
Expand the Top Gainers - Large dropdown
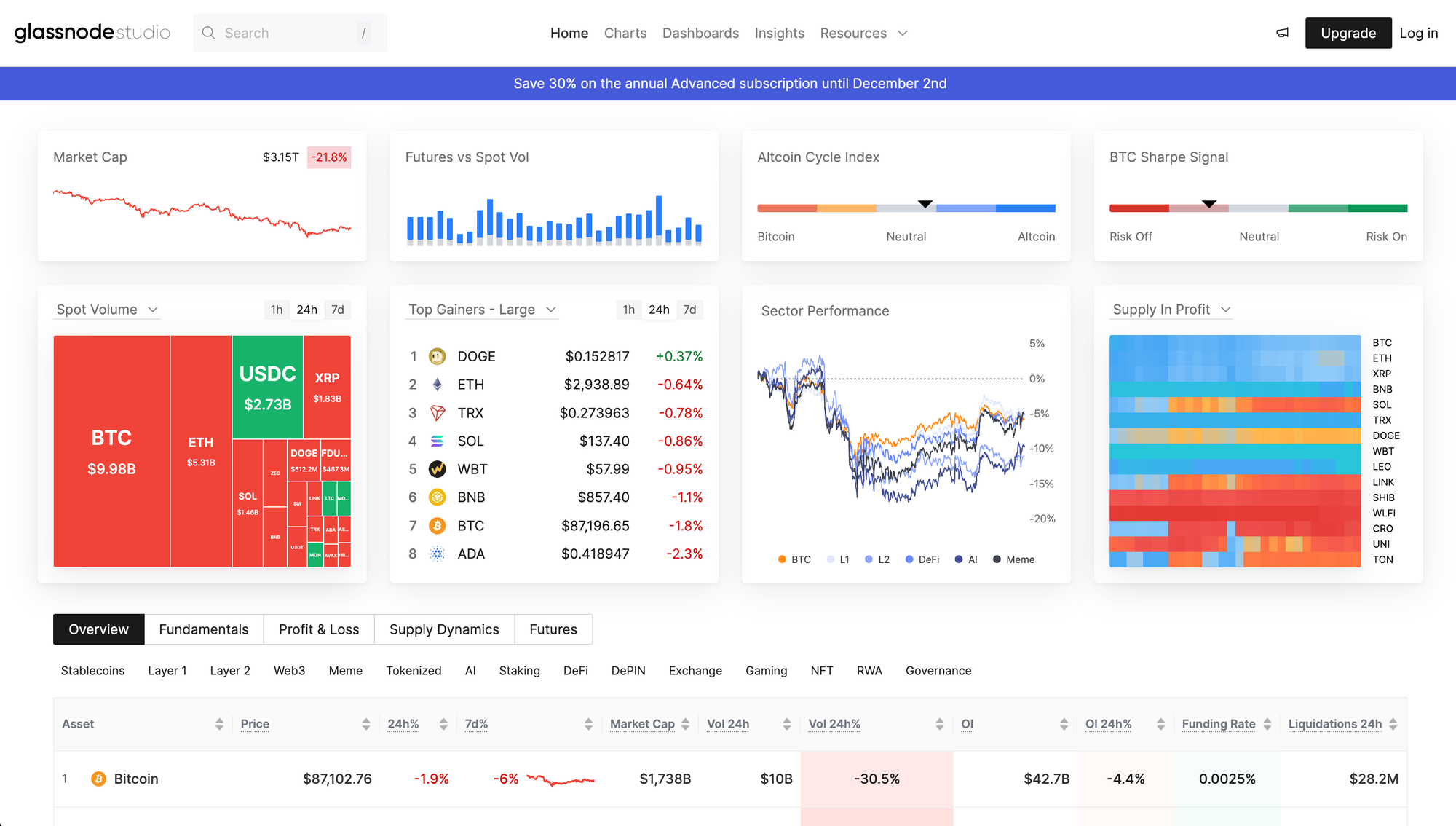click(482, 310)
